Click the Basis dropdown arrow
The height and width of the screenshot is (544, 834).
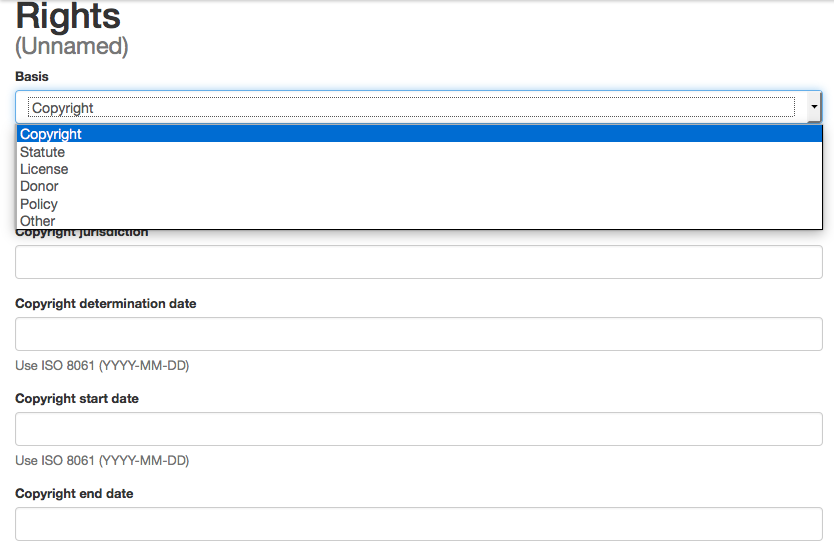[x=814, y=107]
